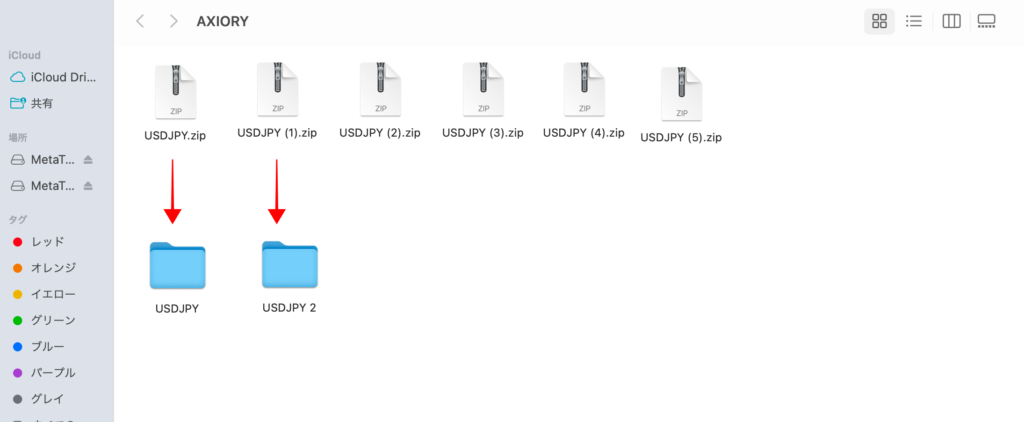Filter by the パープル purple tag

[54, 373]
